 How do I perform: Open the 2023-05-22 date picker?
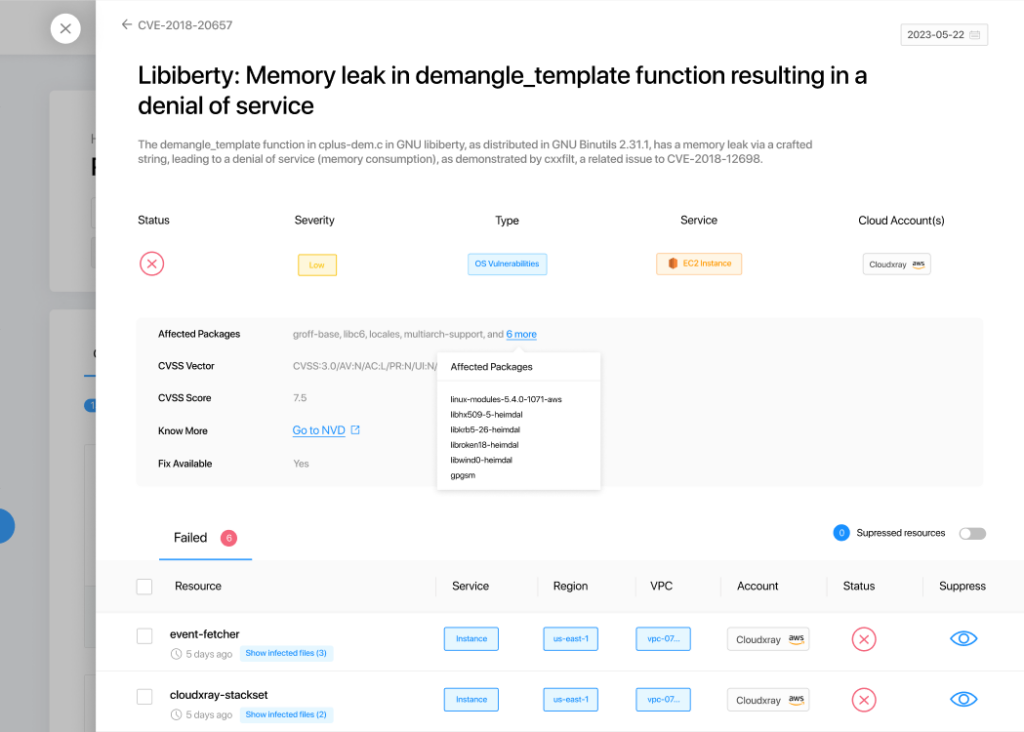pos(935,35)
